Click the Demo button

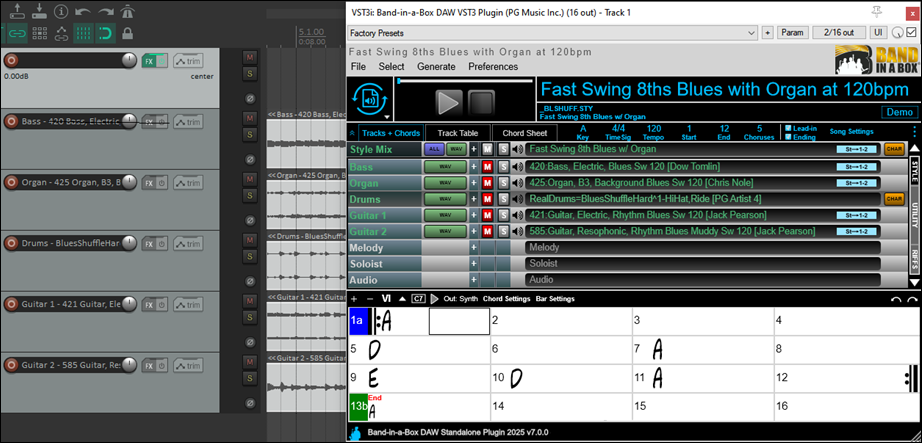pos(900,112)
